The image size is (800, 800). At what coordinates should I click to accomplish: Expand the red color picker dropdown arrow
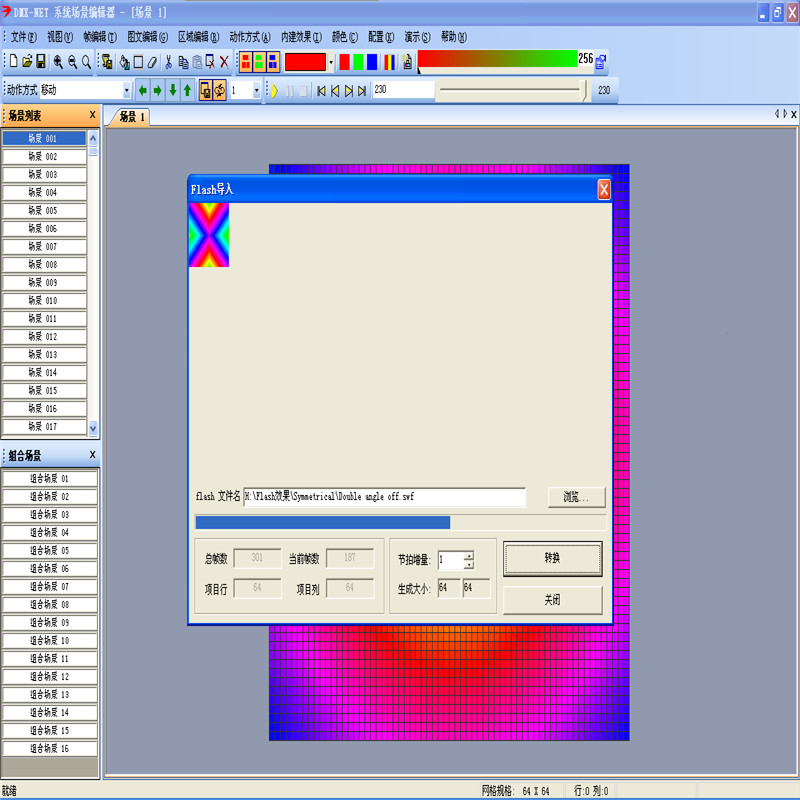(331, 62)
